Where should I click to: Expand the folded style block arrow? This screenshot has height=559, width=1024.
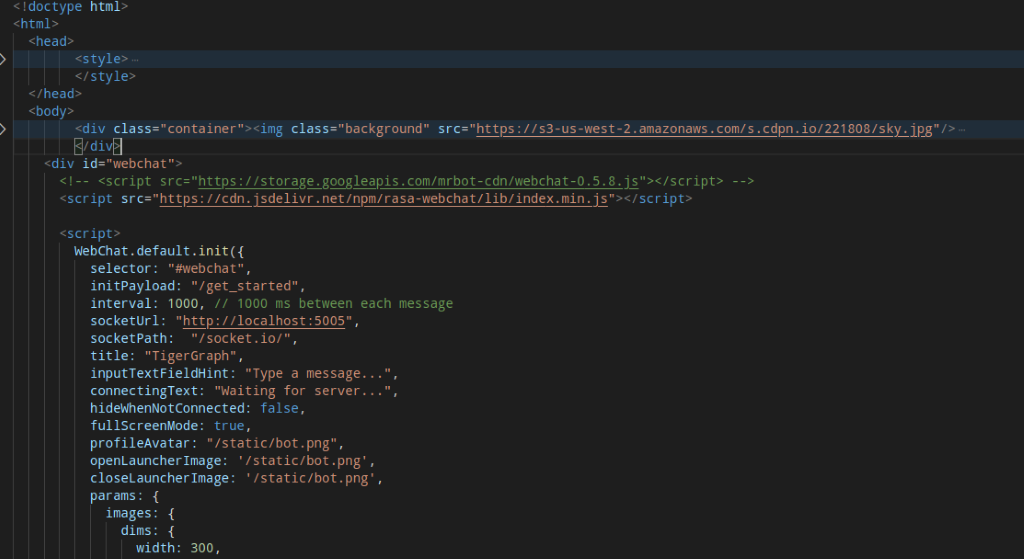3,59
